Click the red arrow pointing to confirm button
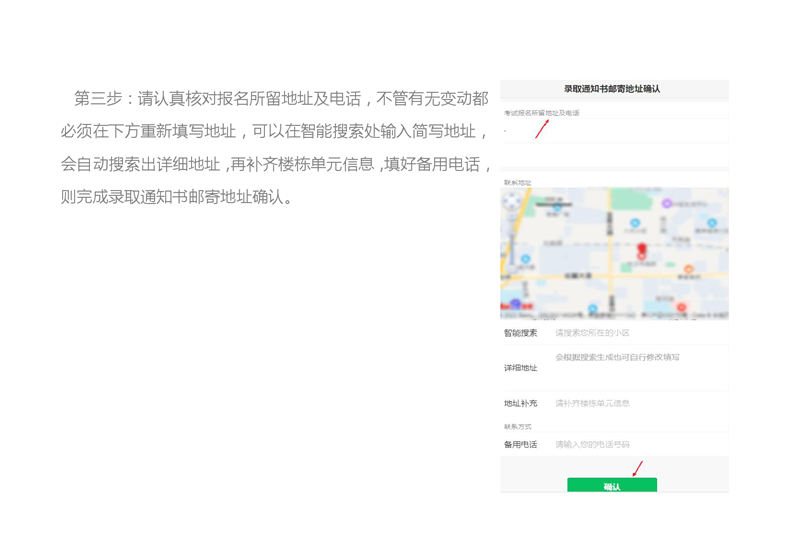Screen dimensions: 793x559 (637, 468)
